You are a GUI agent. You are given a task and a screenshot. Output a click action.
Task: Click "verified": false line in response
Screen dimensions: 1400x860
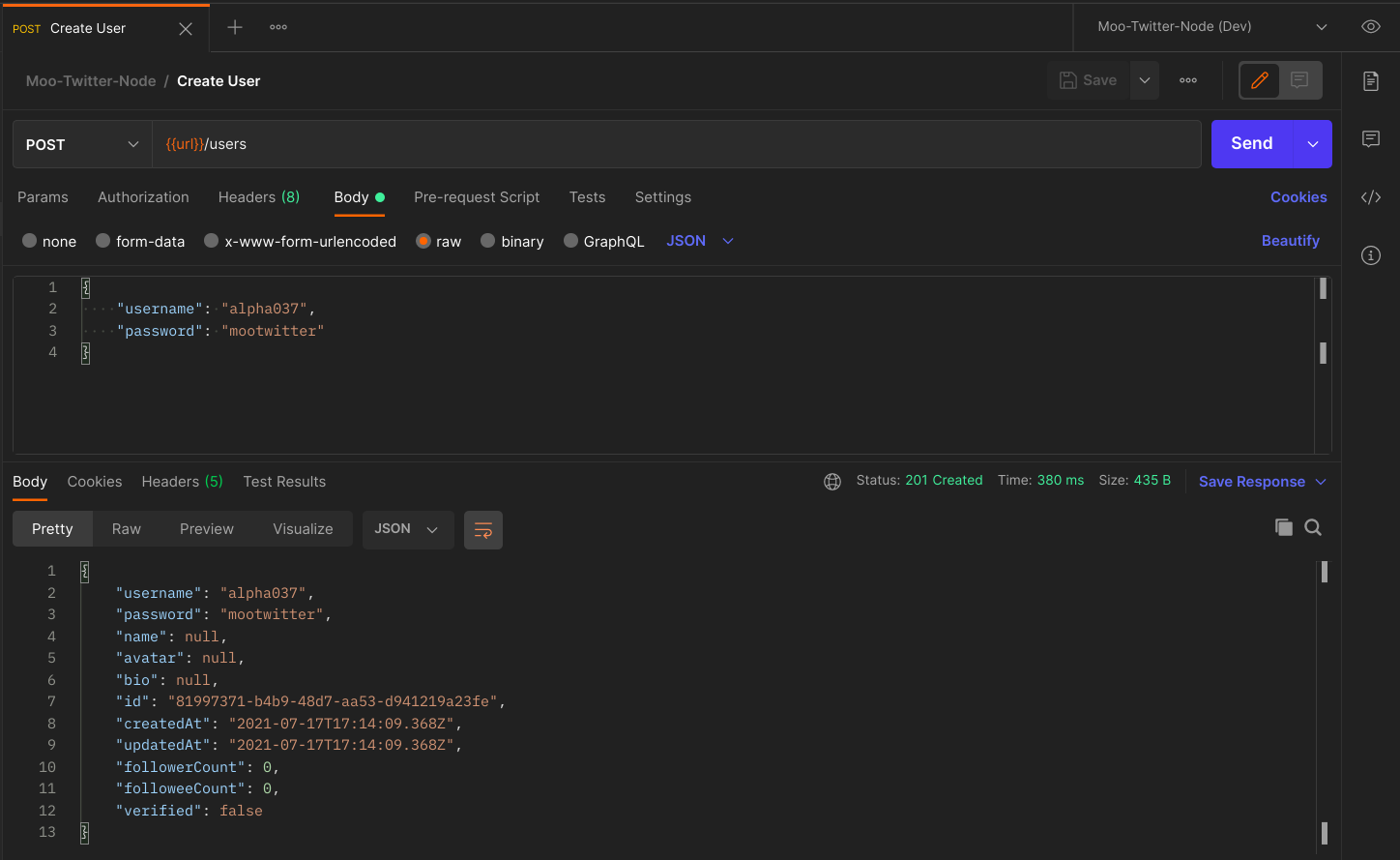pos(190,811)
